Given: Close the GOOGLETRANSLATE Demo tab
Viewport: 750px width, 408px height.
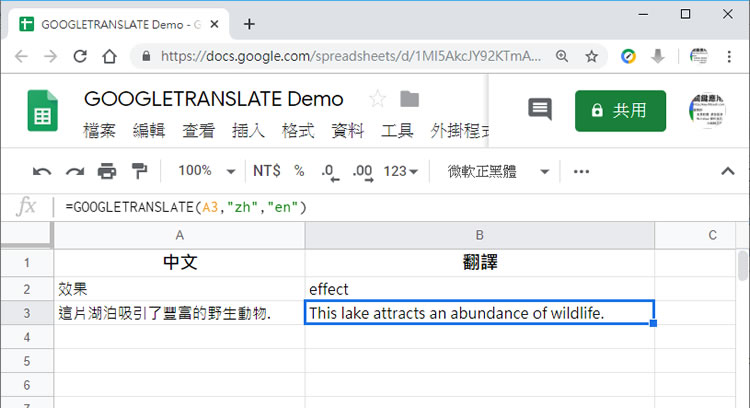Looking at the screenshot, I should [x=214, y=24].
